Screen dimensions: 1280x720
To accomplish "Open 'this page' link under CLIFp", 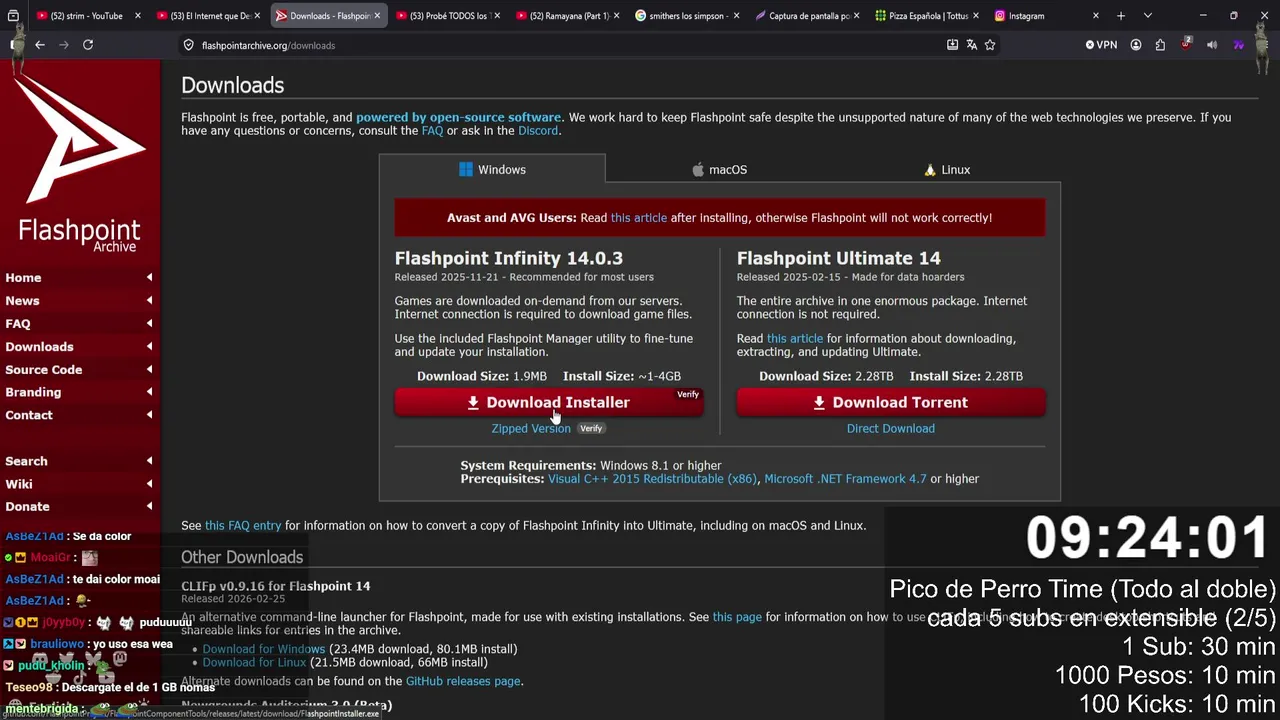I will 737,617.
